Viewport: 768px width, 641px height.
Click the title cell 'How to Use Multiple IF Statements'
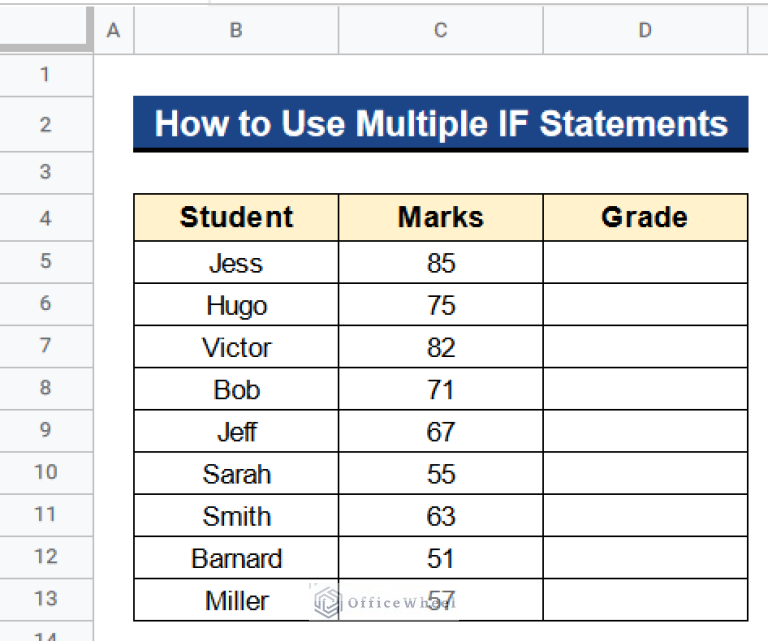[440, 124]
